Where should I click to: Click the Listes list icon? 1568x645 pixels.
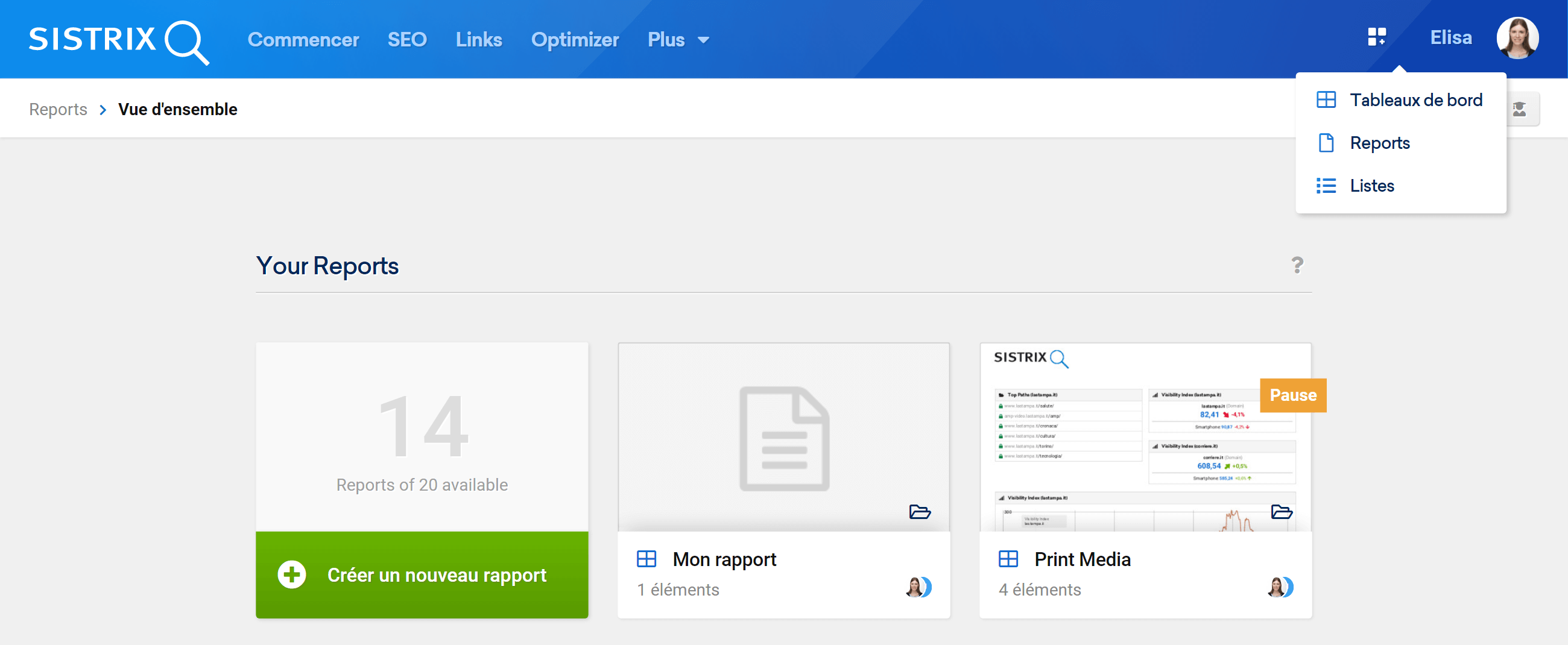[1326, 186]
